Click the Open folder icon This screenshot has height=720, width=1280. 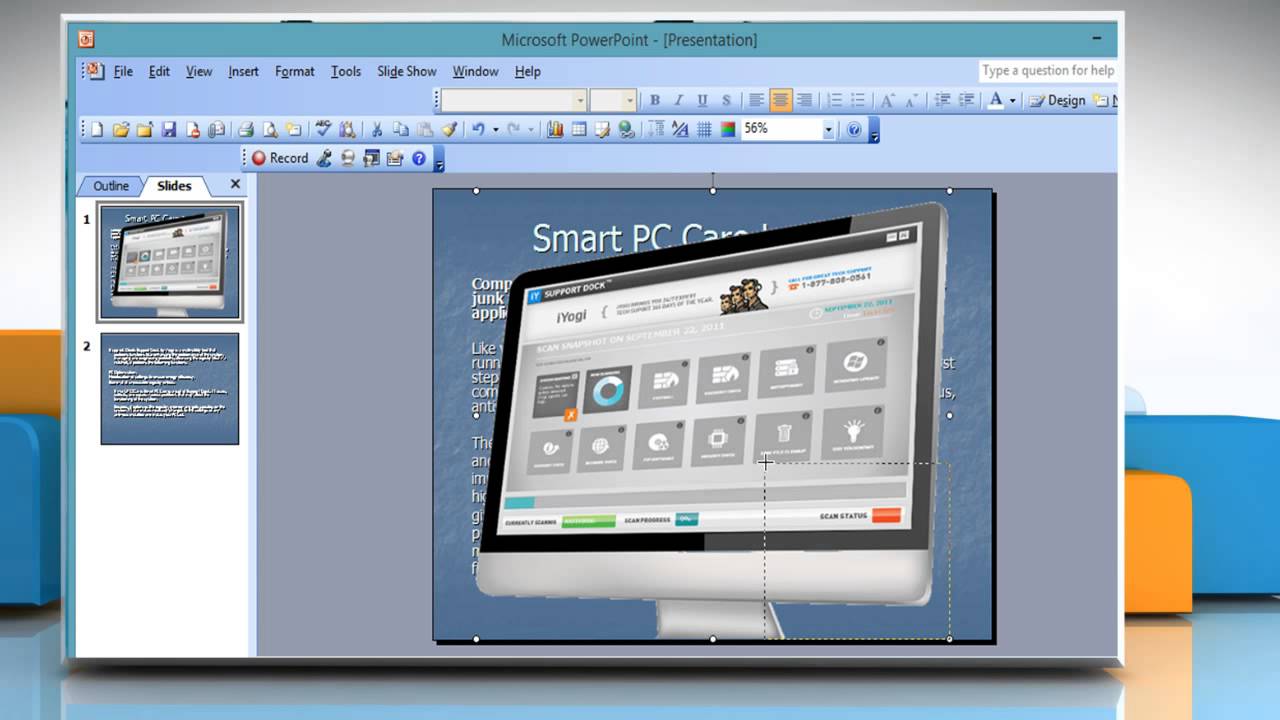(x=121, y=129)
